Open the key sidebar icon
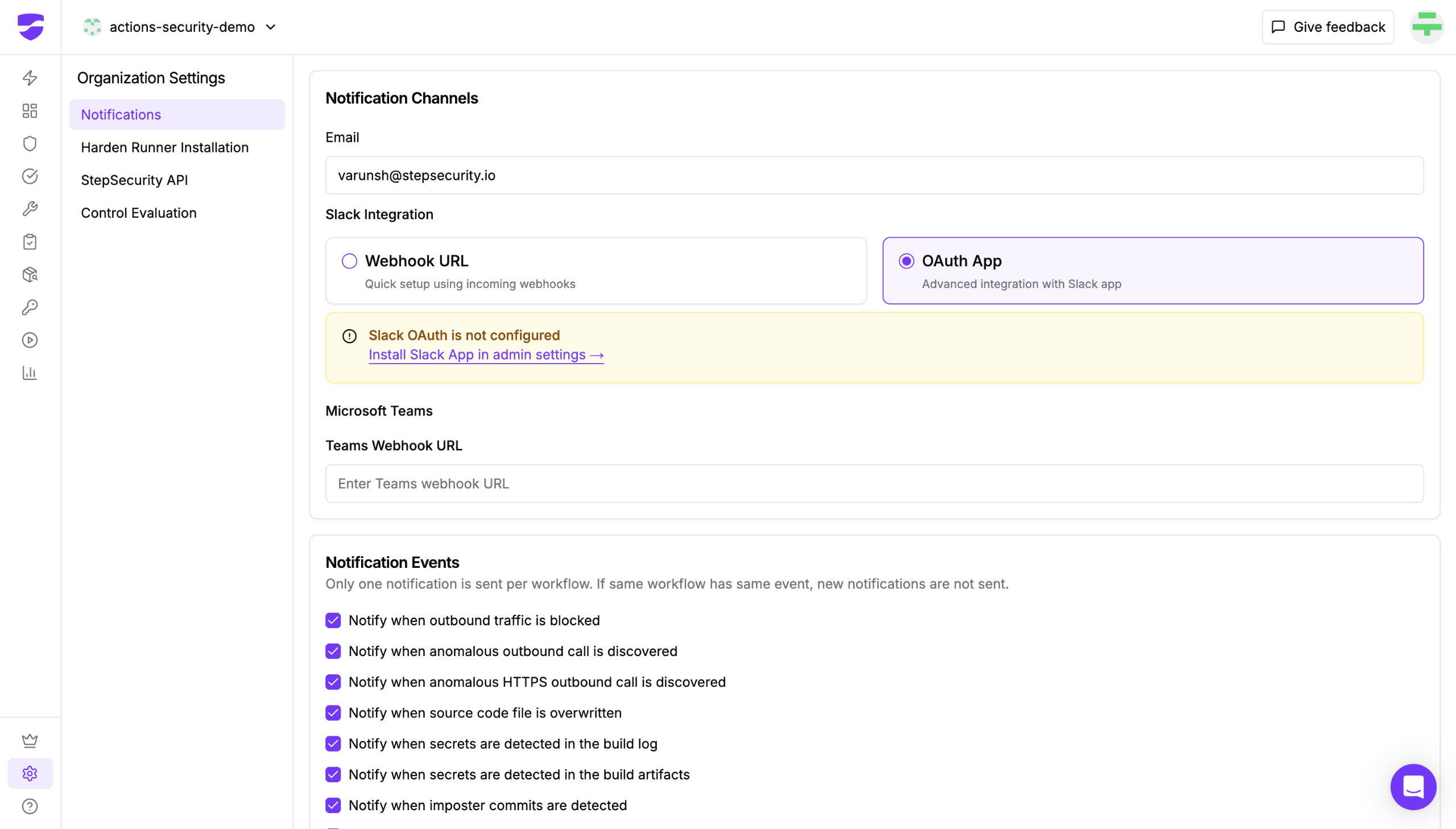The height and width of the screenshot is (829, 1456). tap(30, 307)
